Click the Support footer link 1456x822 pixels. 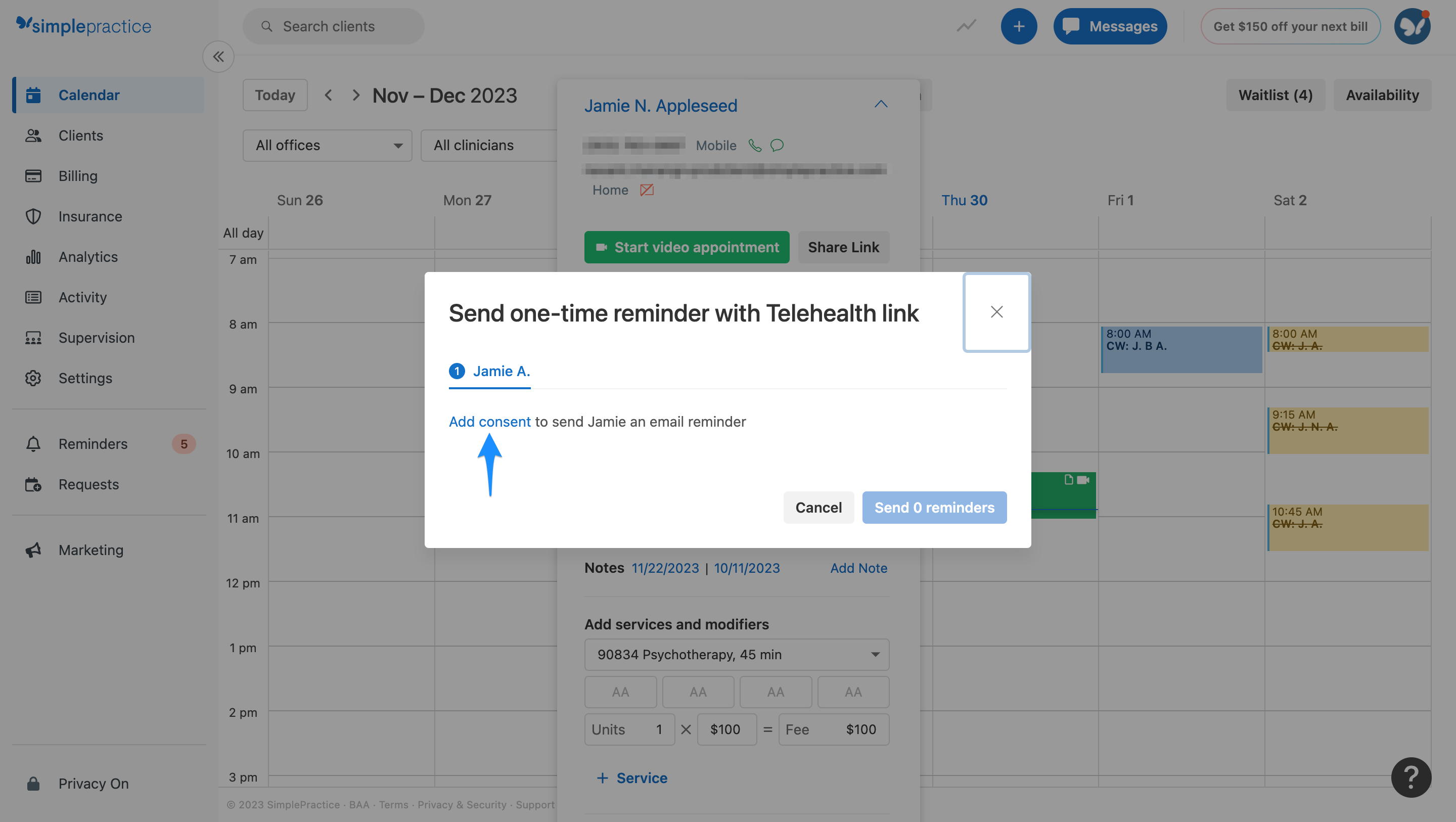tap(535, 804)
